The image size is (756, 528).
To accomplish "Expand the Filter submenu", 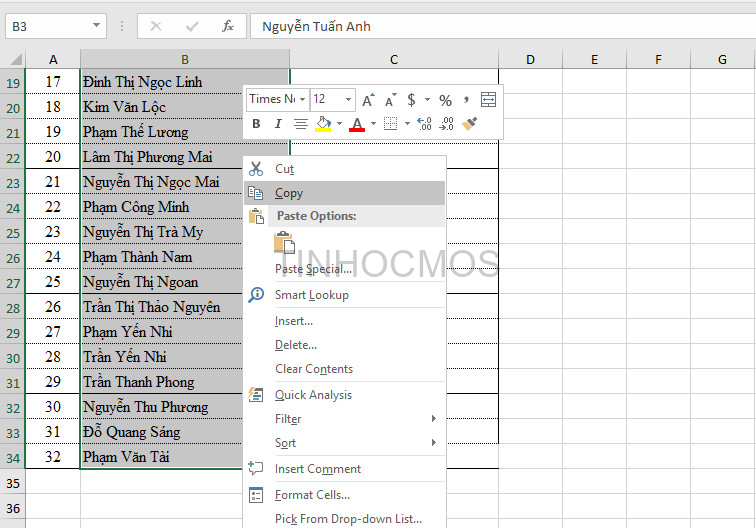I will coord(345,419).
